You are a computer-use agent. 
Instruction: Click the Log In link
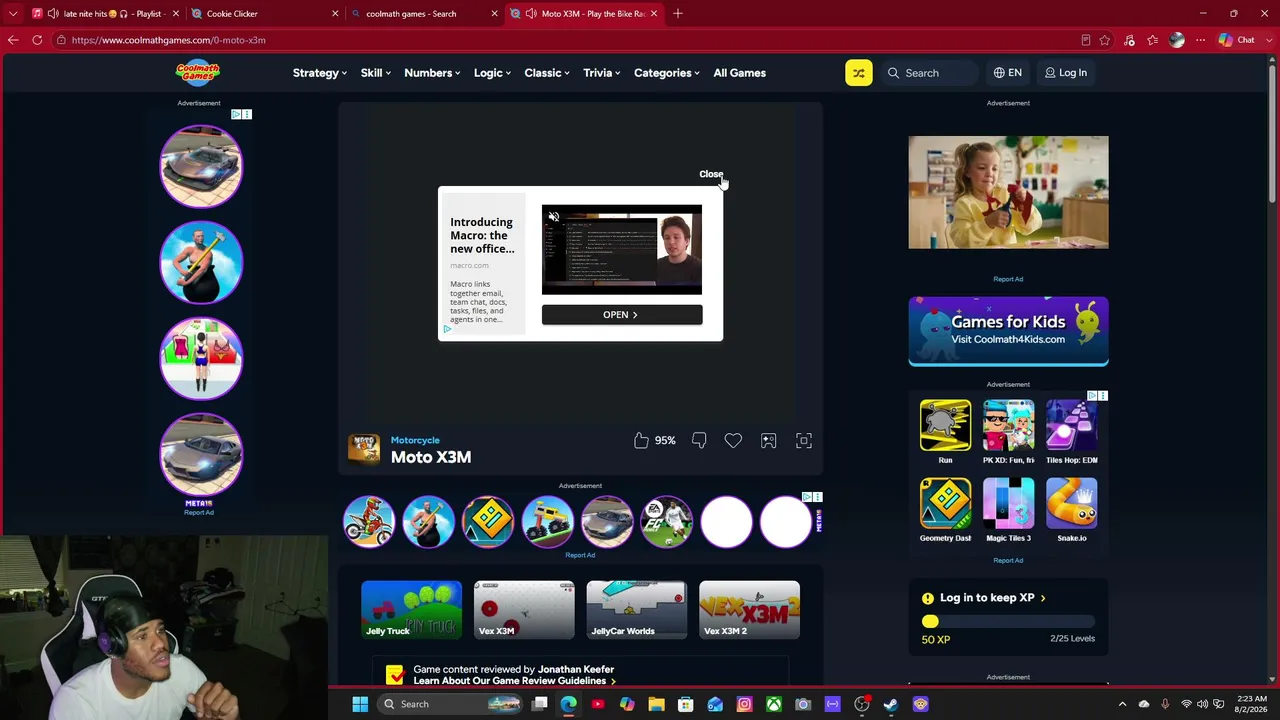1066,73
